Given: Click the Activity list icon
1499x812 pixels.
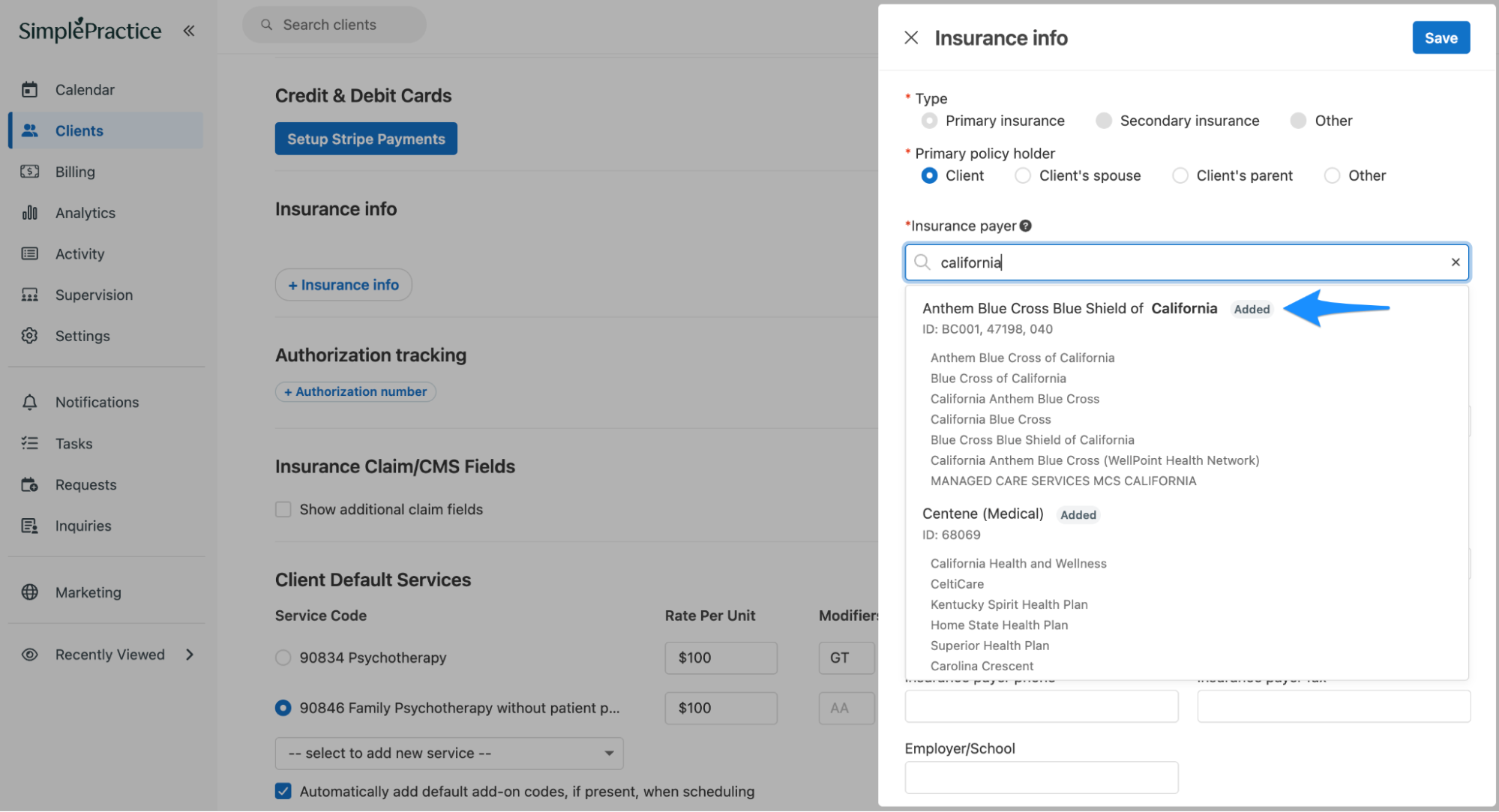Looking at the screenshot, I should [29, 254].
